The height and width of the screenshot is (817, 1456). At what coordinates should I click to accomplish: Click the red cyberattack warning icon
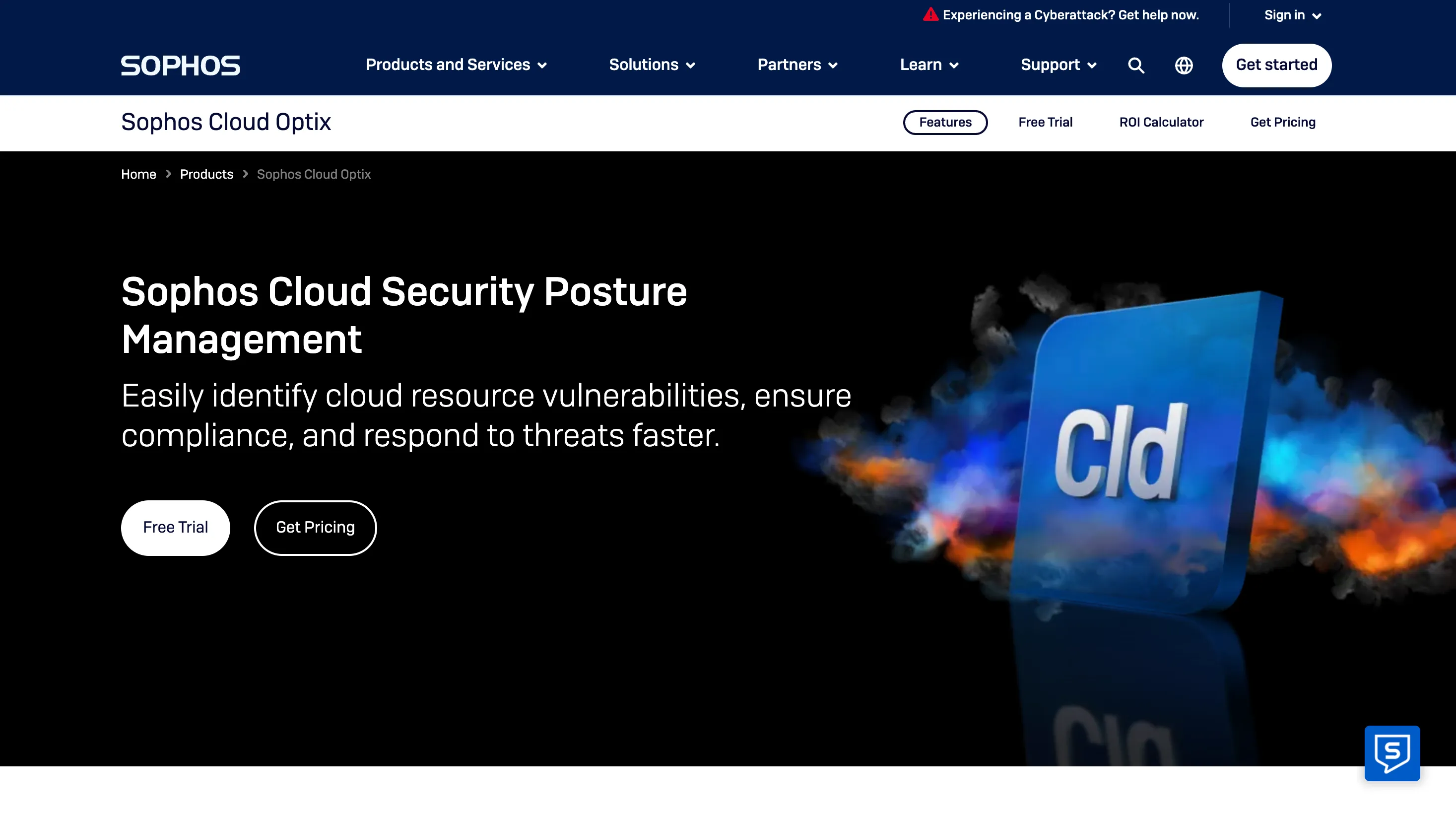pyautogui.click(x=930, y=15)
